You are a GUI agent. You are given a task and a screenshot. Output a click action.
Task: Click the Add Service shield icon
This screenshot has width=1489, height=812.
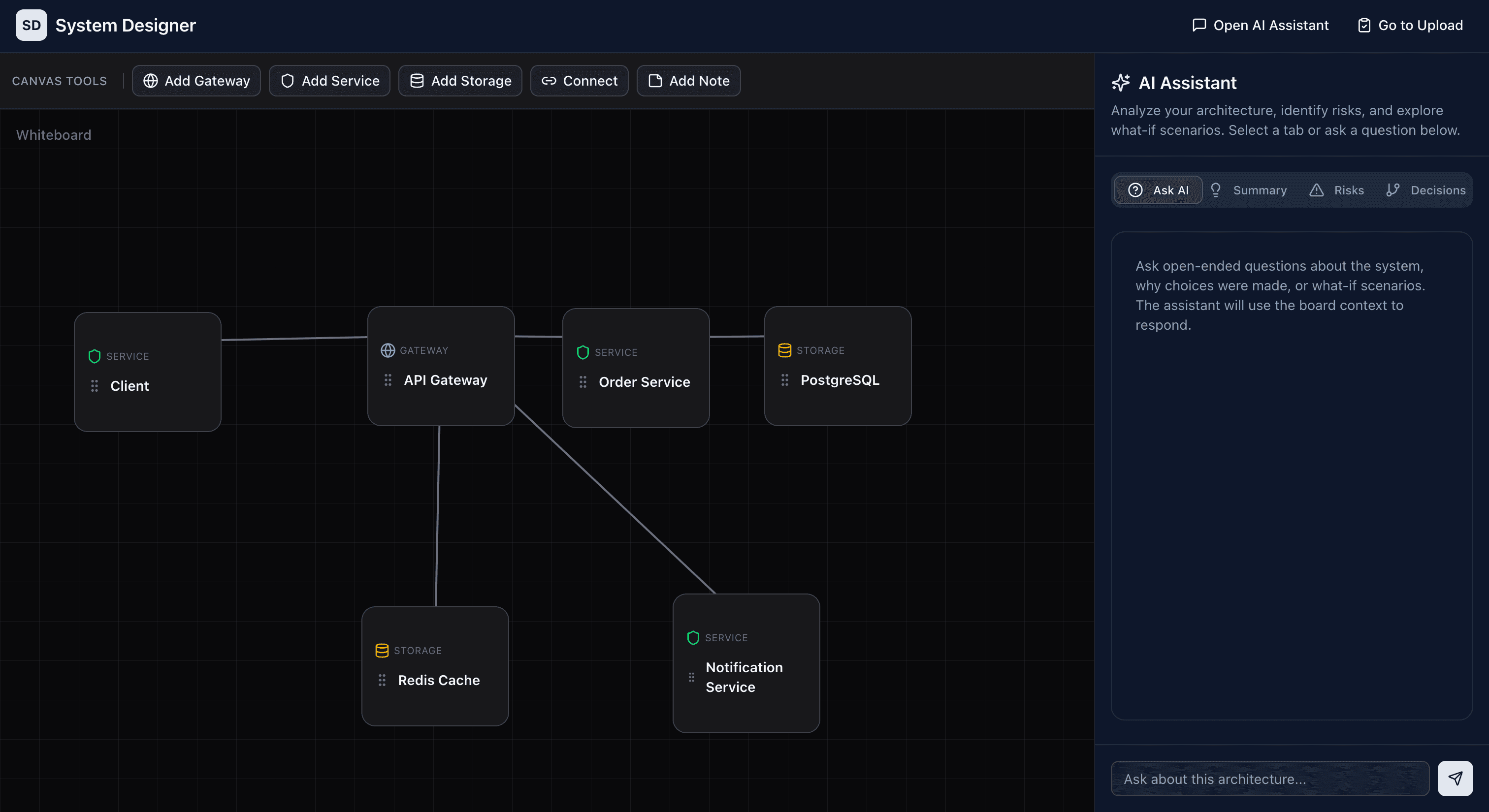(x=288, y=81)
